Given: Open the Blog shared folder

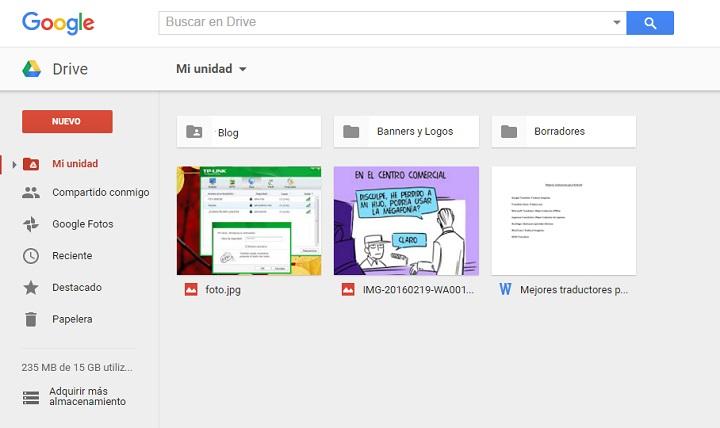Looking at the screenshot, I should pos(249,131).
